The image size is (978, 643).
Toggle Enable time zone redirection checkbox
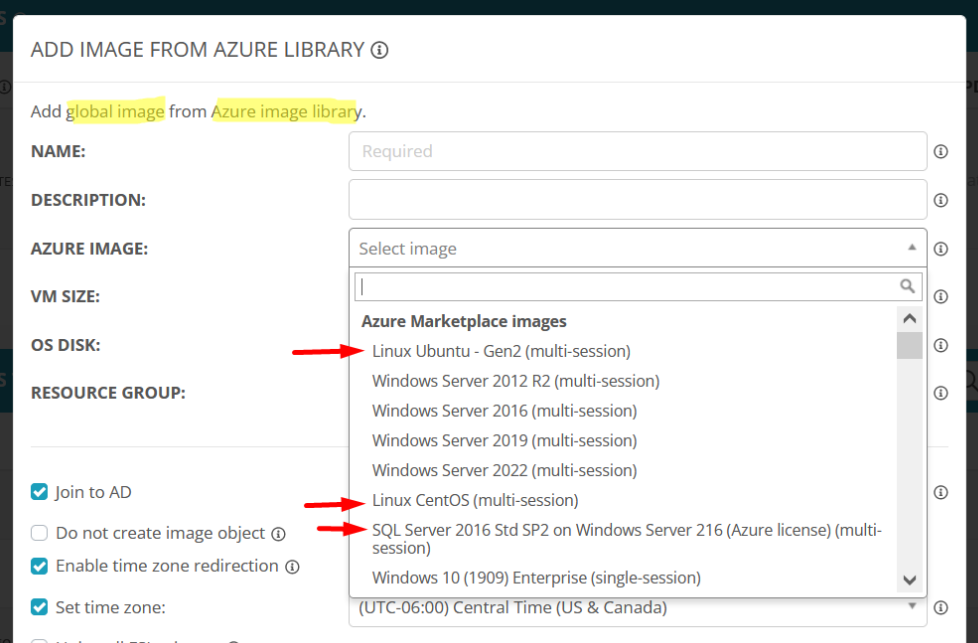39,566
